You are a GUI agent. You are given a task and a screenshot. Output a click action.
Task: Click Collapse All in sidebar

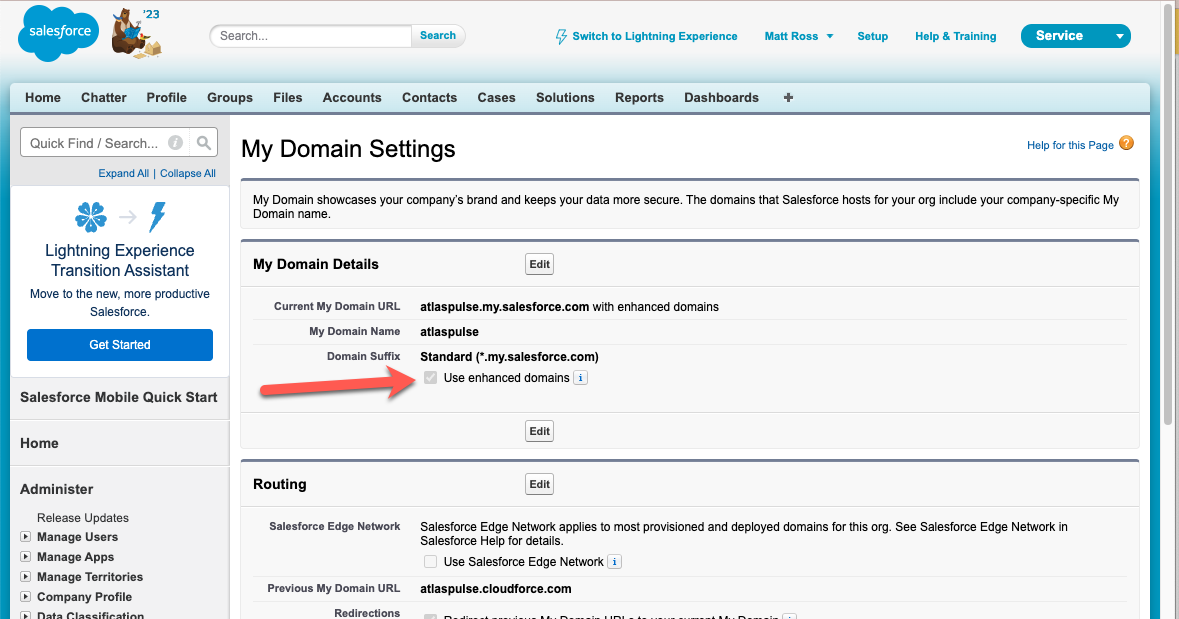(187, 173)
